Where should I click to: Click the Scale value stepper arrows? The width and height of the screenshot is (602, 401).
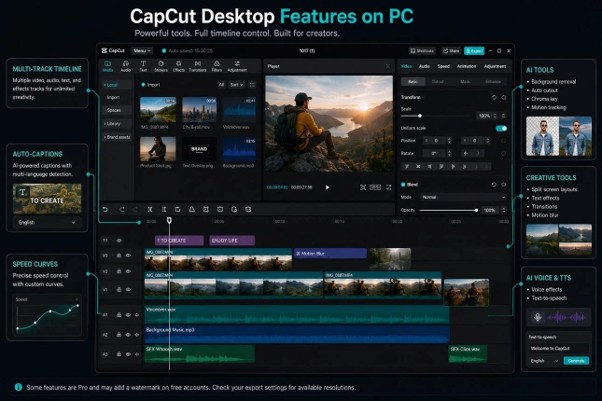point(494,116)
